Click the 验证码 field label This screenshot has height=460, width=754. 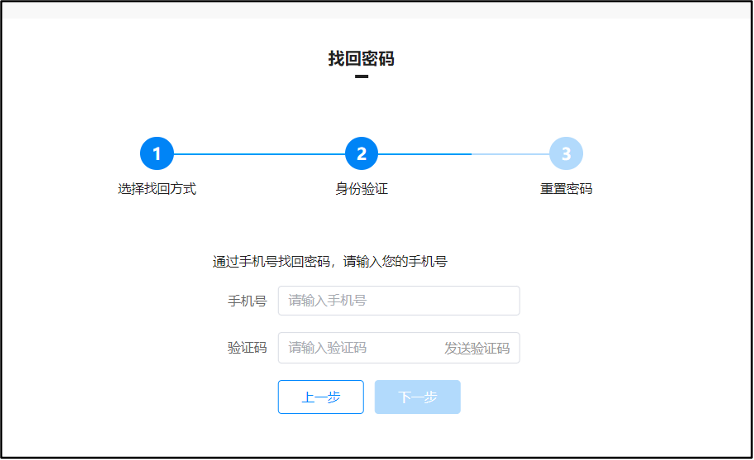click(247, 348)
